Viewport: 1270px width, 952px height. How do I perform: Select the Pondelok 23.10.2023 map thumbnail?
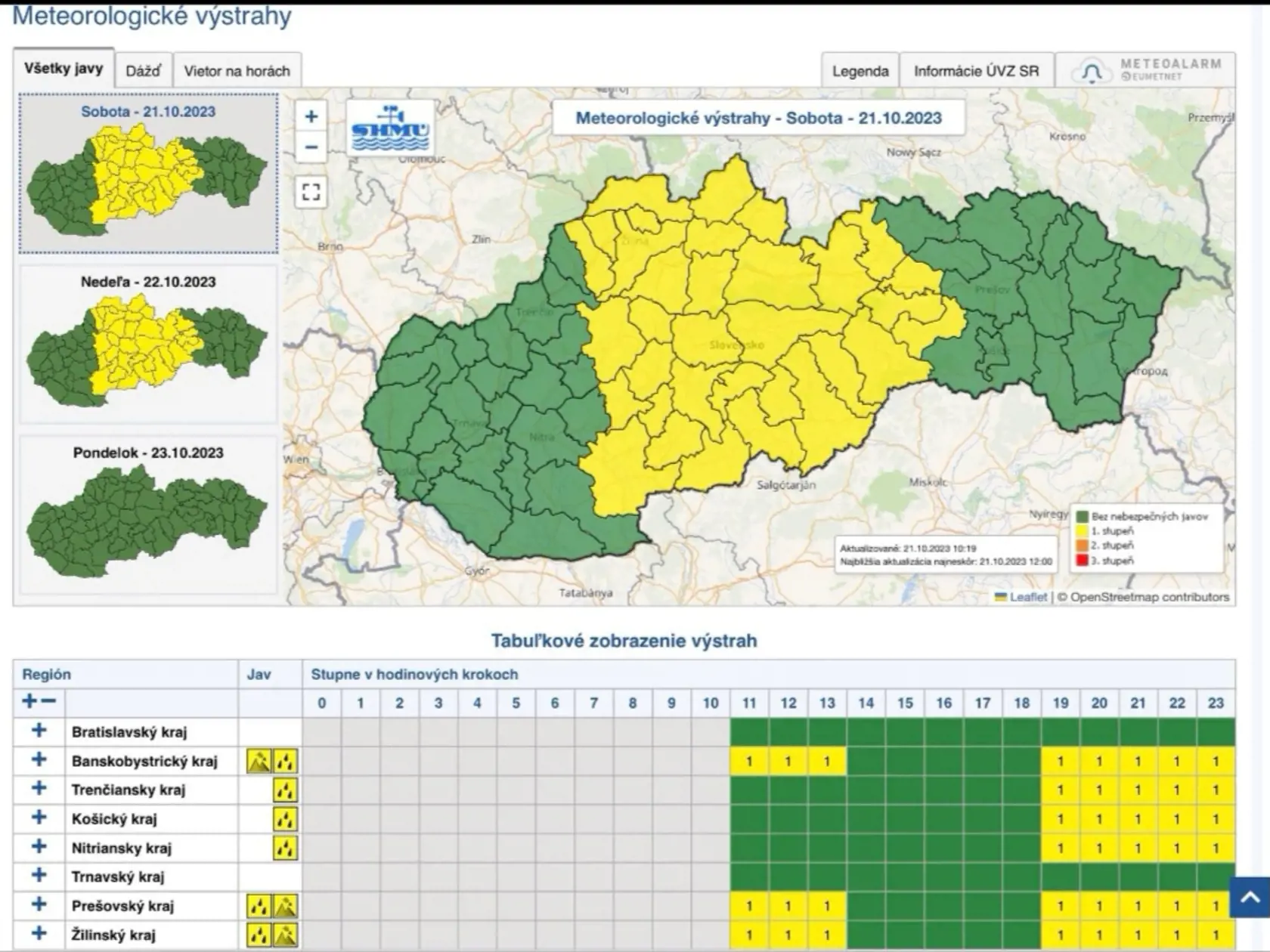148,515
